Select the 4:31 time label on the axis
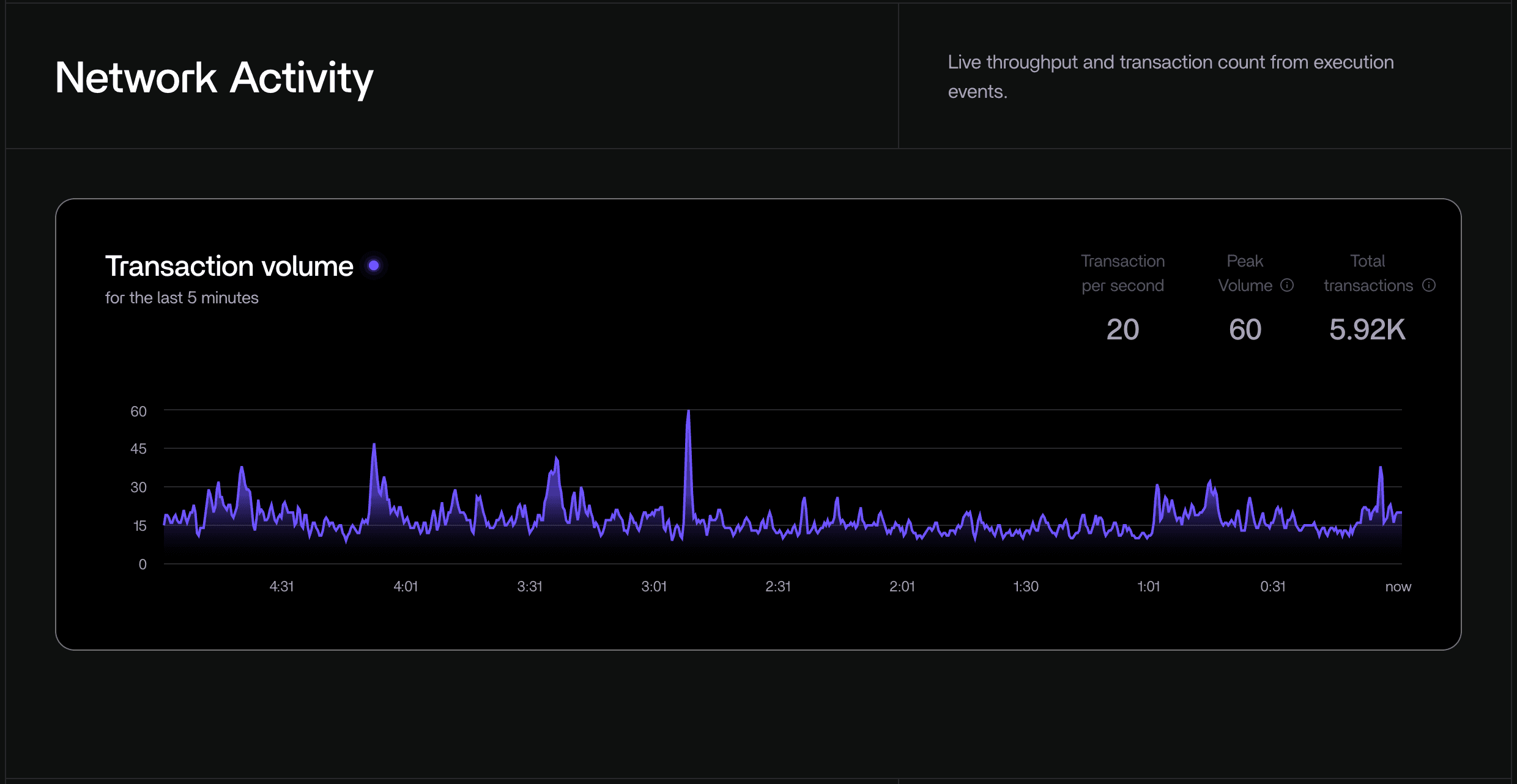Viewport: 1517px width, 784px height. tap(282, 586)
